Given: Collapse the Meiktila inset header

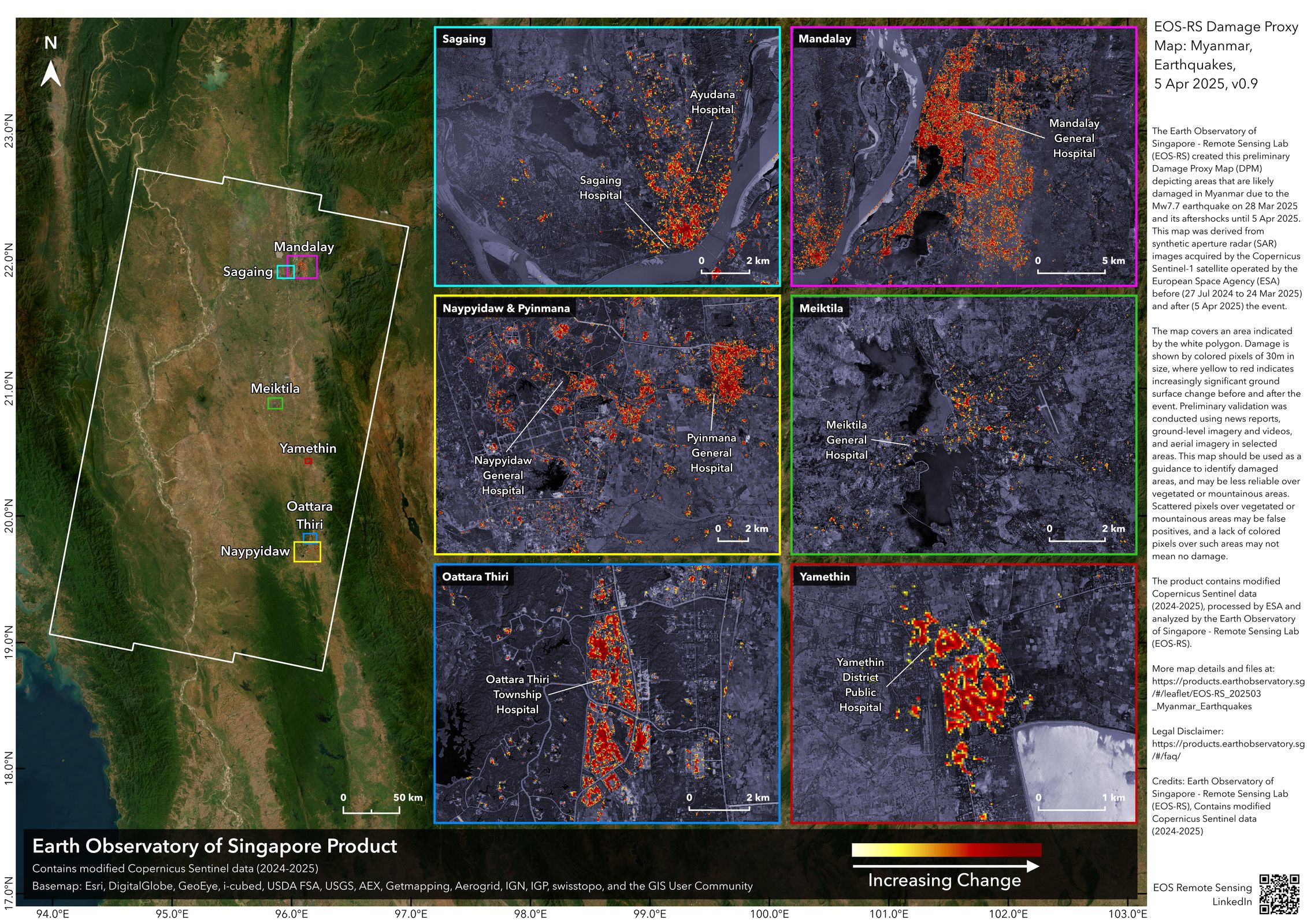Looking at the screenshot, I should (x=820, y=308).
